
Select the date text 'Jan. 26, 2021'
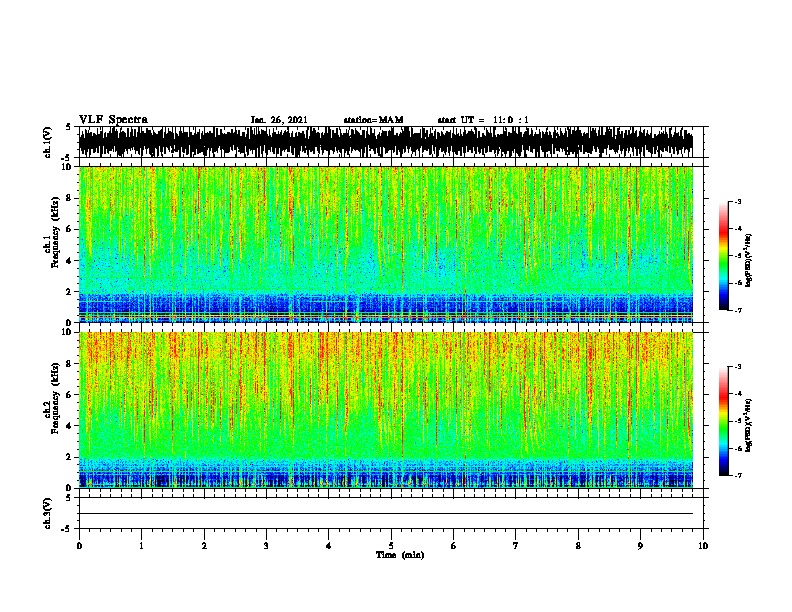click(279, 120)
